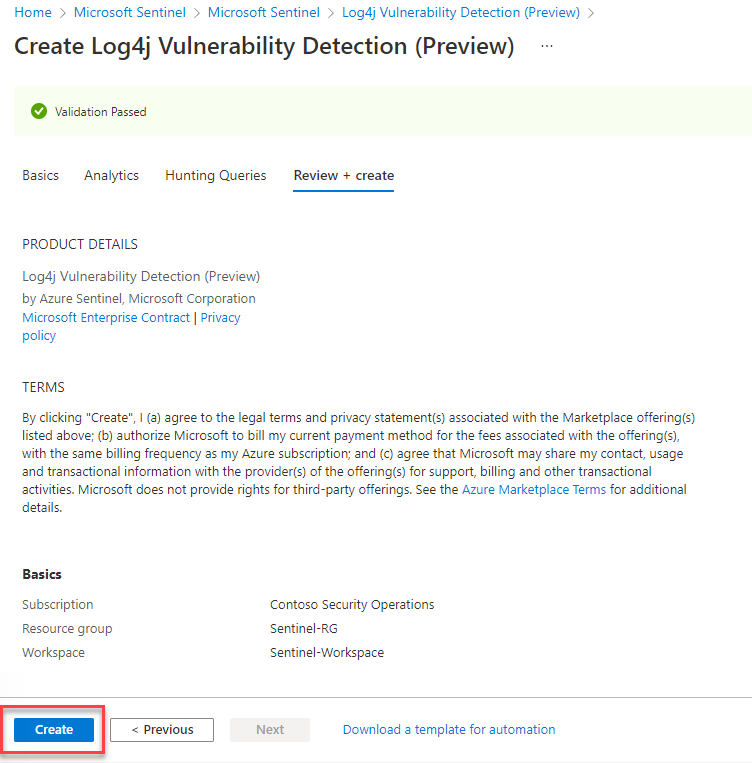Image resolution: width=752 pixels, height=763 pixels.
Task: Go to the Home breadcrumb
Action: click(32, 12)
